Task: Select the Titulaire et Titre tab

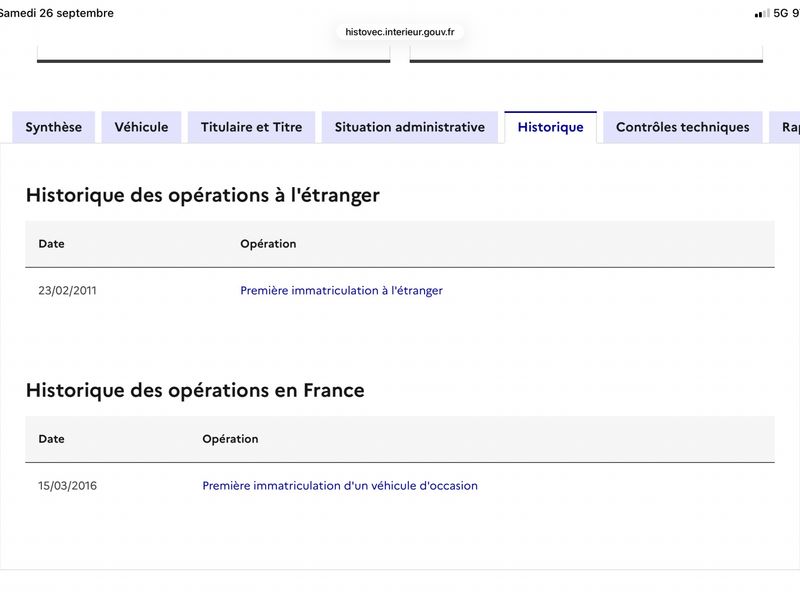Action: point(252,127)
